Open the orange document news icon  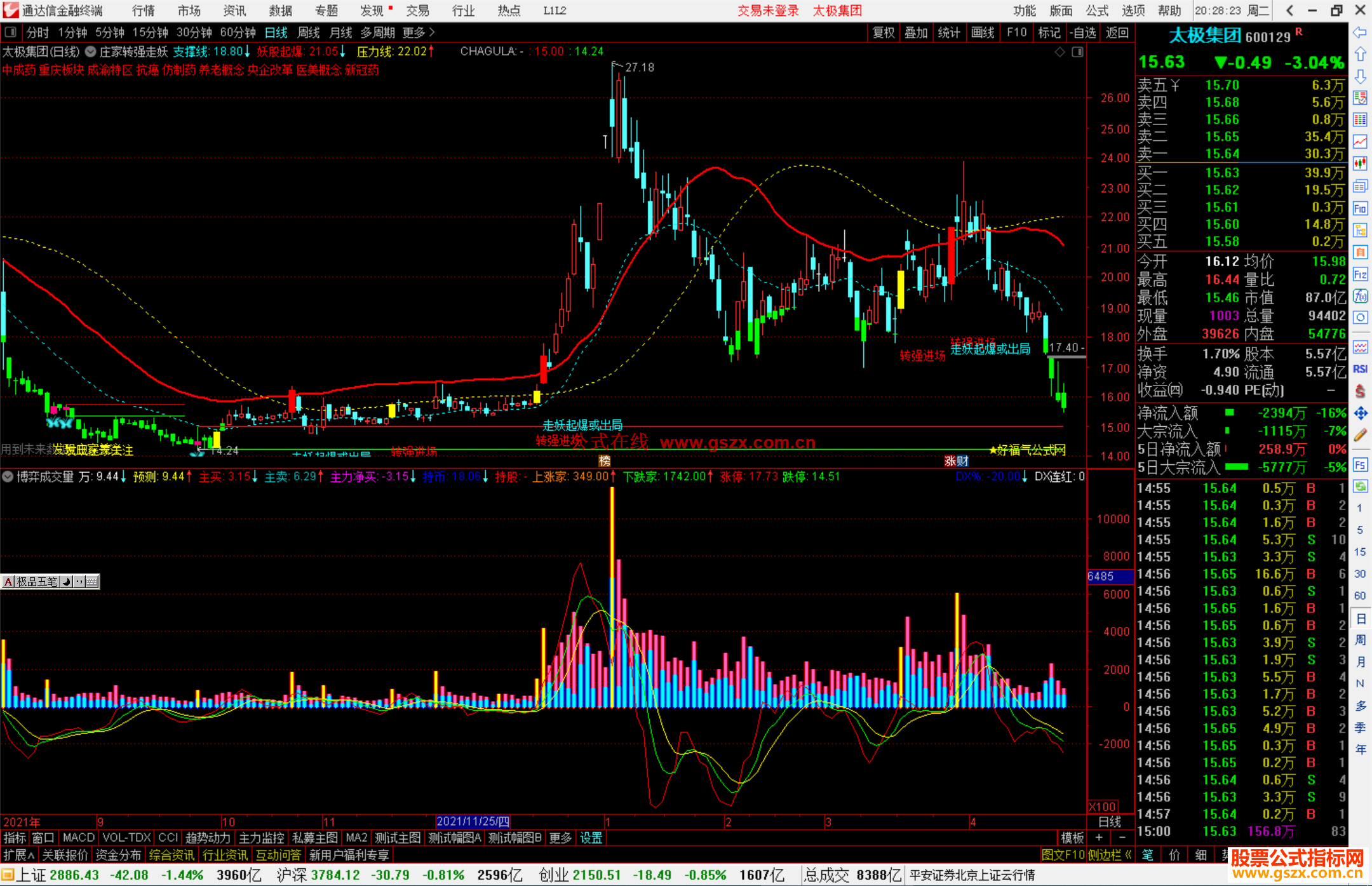(x=1360, y=252)
